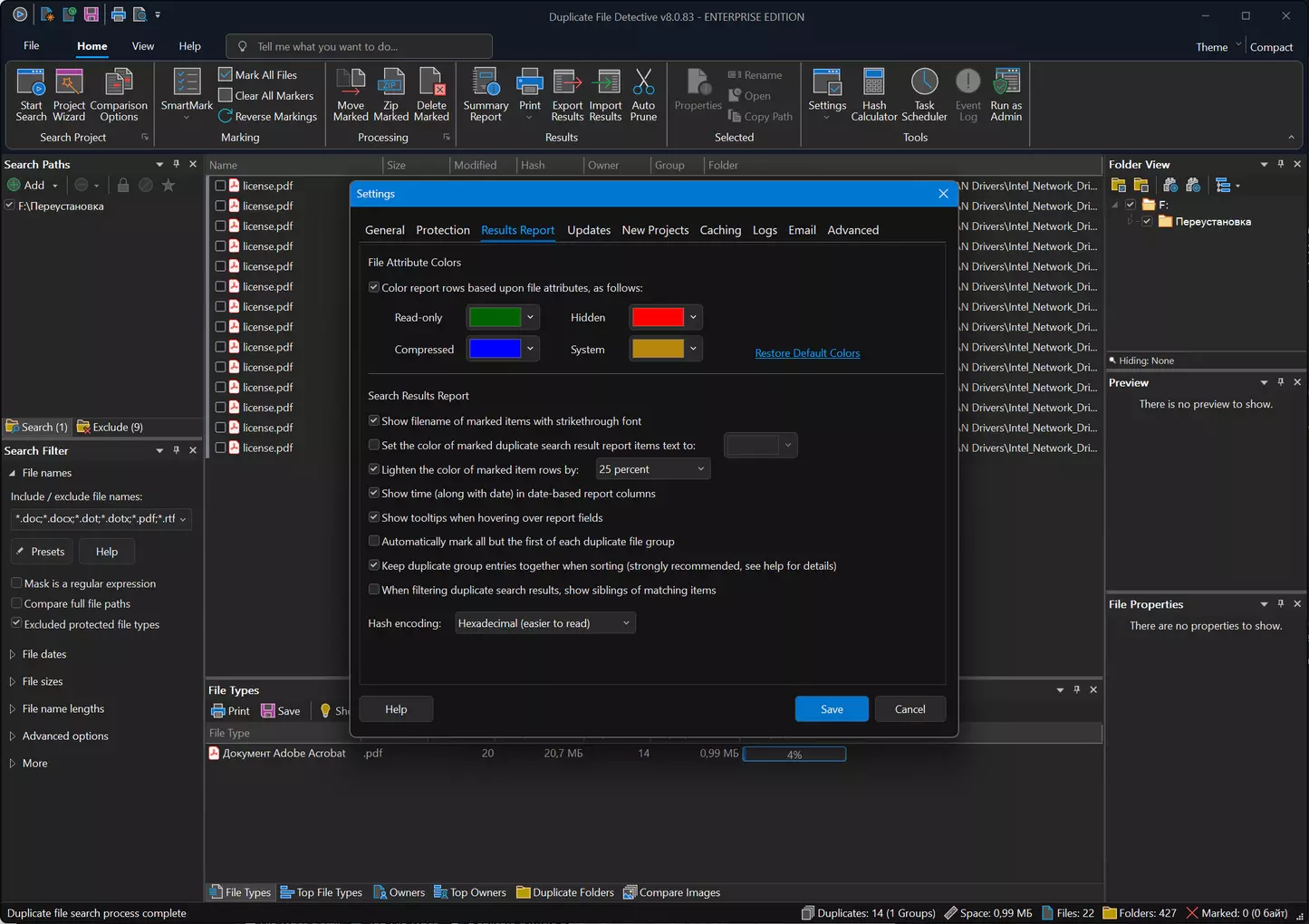
Task: Click the Save button in Settings
Action: click(832, 709)
